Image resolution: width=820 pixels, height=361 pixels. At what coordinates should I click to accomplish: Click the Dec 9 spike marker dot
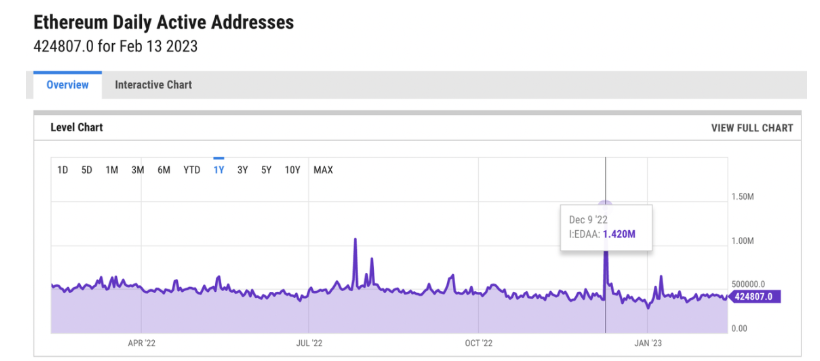tap(606, 204)
